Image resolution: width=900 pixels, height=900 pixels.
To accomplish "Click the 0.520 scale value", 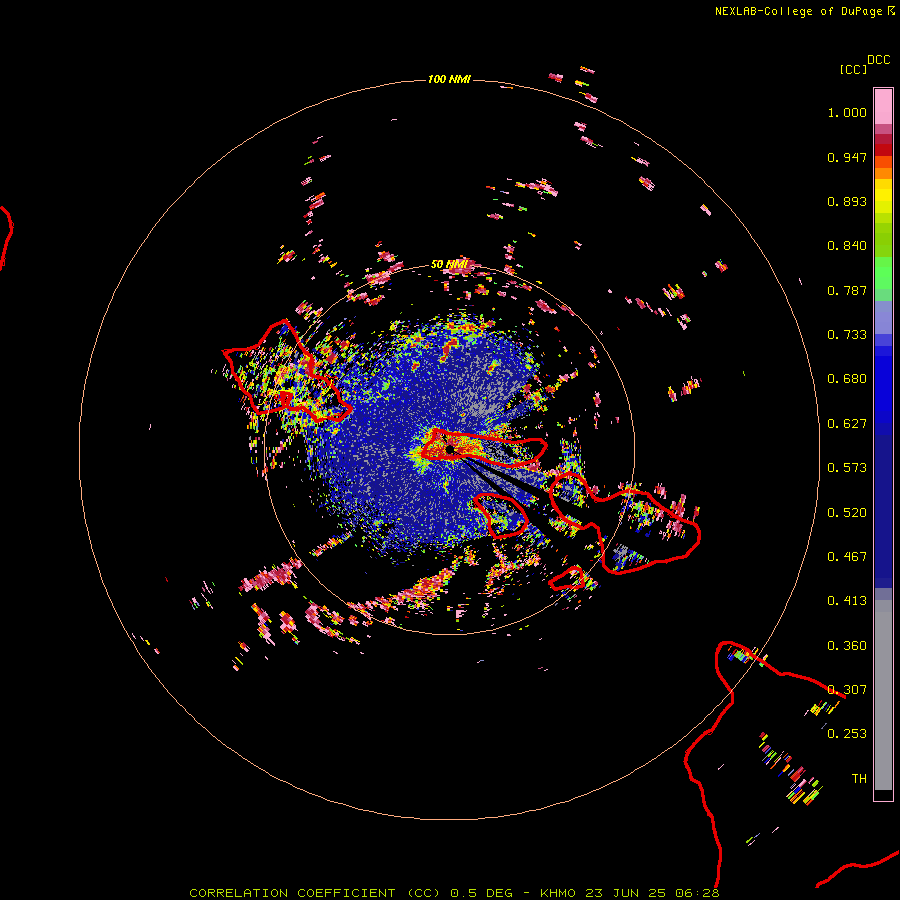I will [x=847, y=513].
